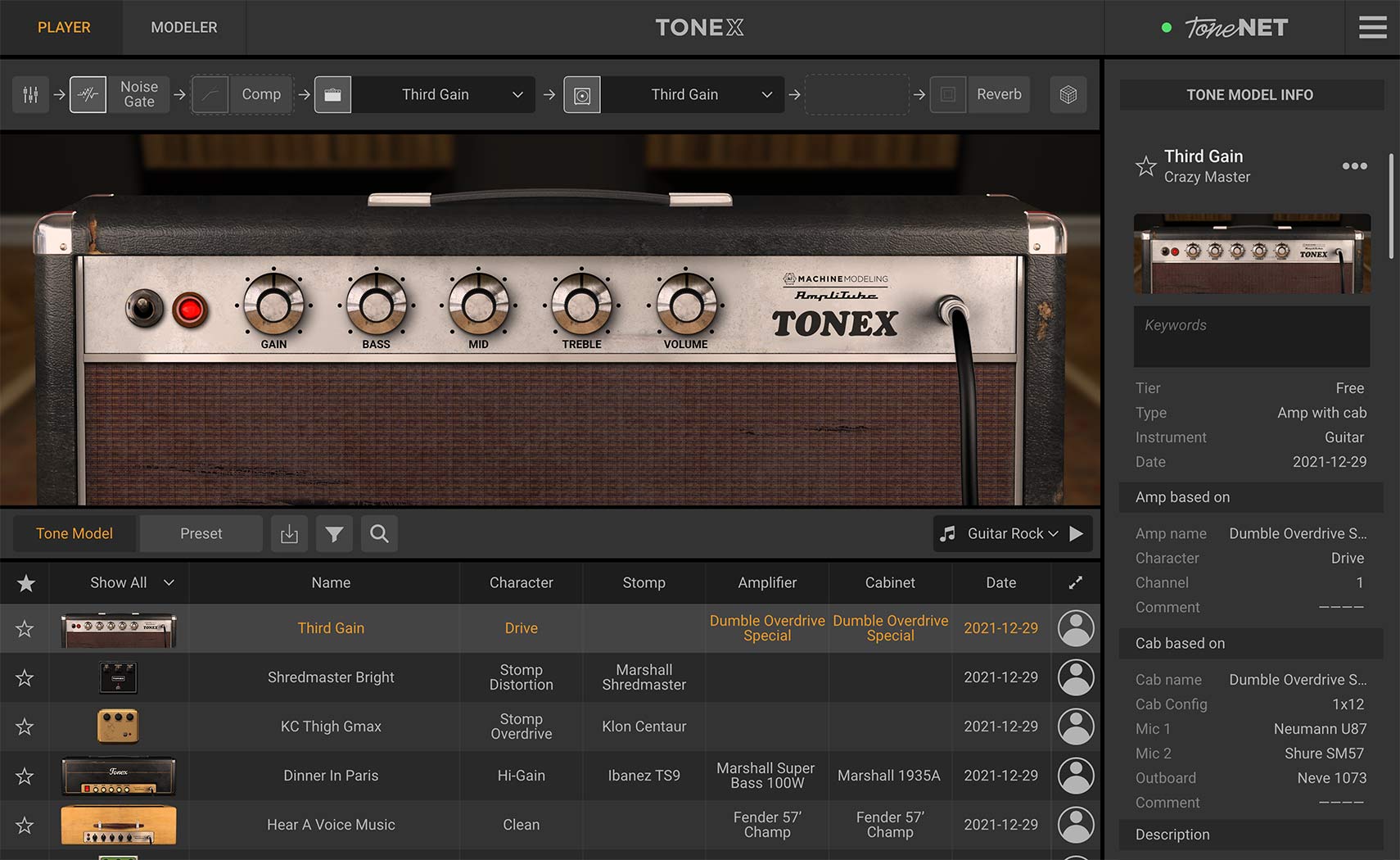This screenshot has height=860, width=1400.
Task: Select the cabinet icon in the signal chain
Action: pyautogui.click(x=582, y=94)
